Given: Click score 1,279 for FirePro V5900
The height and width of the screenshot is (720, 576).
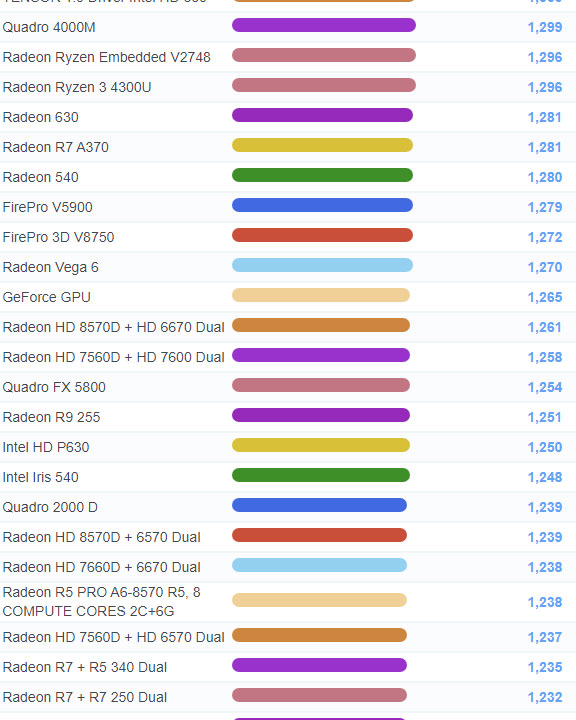Looking at the screenshot, I should point(545,208).
